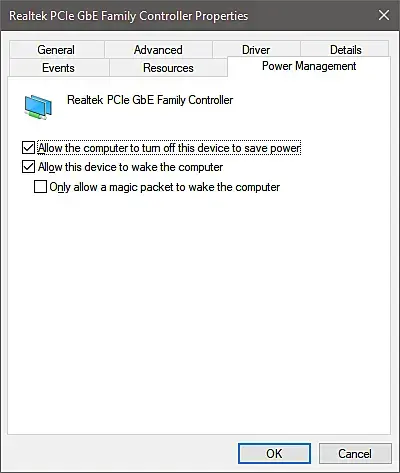Untick the 'Allow this device to wake' checkbox

(x=28, y=167)
